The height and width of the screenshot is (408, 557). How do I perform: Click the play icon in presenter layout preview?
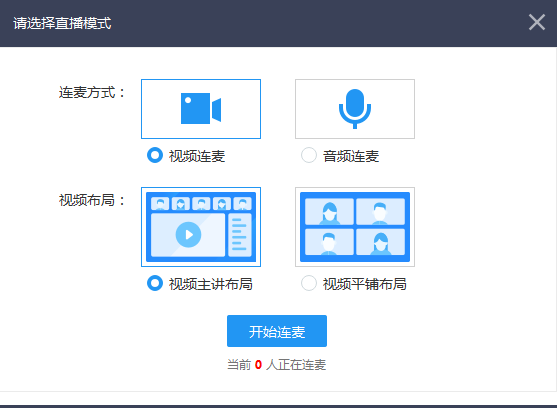(188, 235)
